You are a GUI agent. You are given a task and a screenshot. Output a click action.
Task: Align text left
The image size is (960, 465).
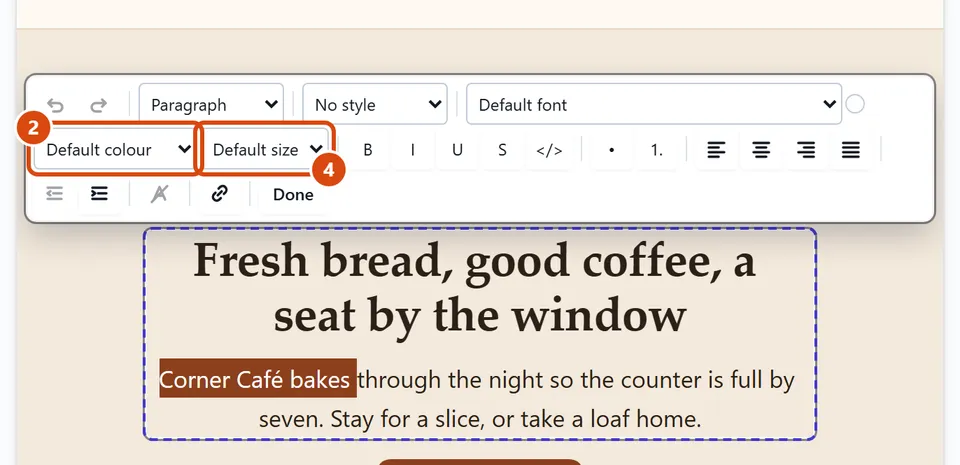[716, 150]
